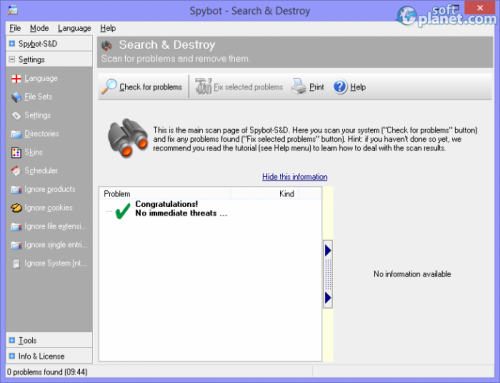Click the Help toolbar button label
500x383 pixels.
point(358,87)
